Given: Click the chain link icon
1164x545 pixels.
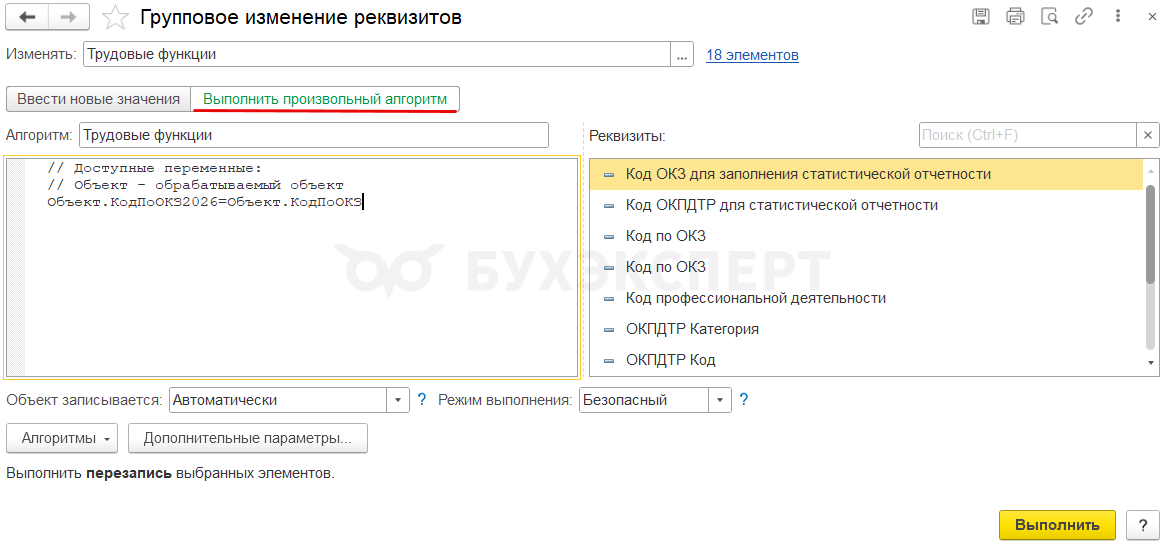Looking at the screenshot, I should pos(1083,16).
